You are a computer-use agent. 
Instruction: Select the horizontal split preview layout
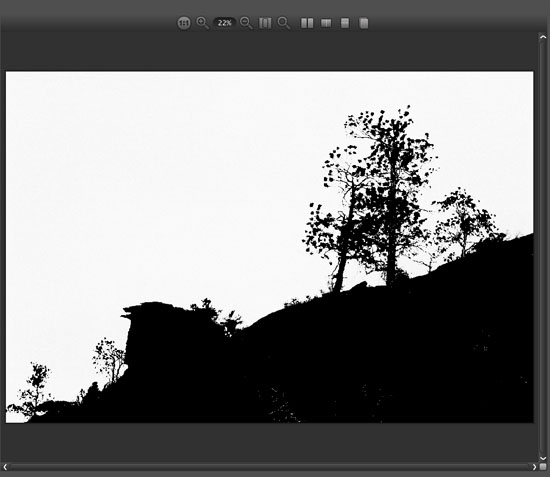tap(326, 23)
